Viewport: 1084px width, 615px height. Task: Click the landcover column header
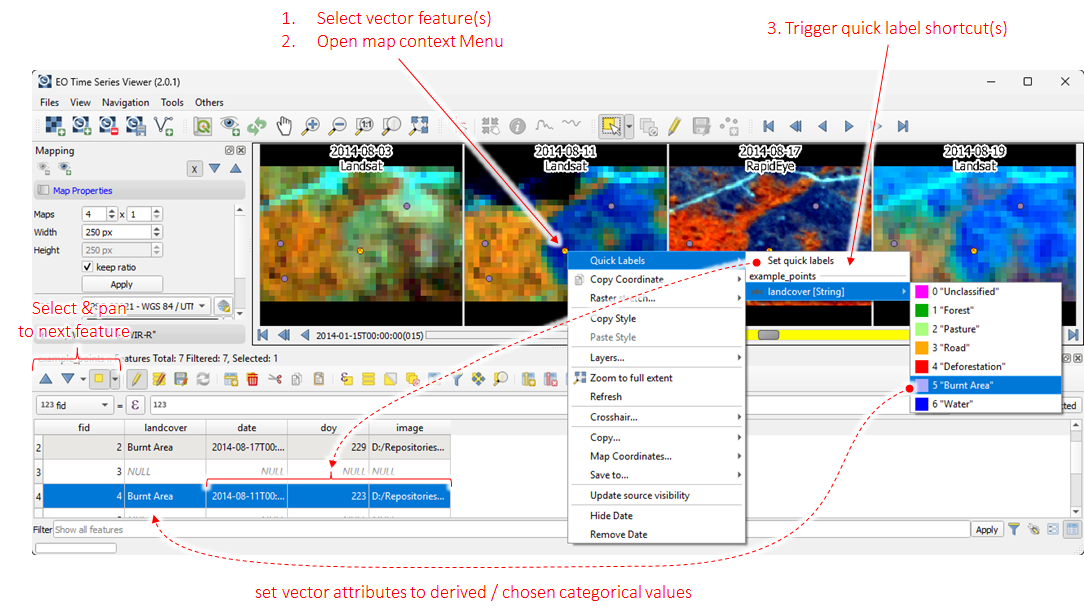165,428
